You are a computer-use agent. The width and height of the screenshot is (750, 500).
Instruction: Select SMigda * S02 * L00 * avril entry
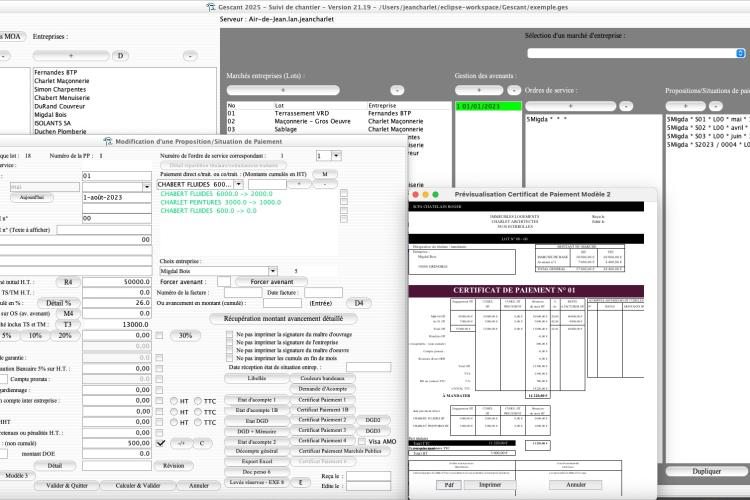(x=708, y=128)
